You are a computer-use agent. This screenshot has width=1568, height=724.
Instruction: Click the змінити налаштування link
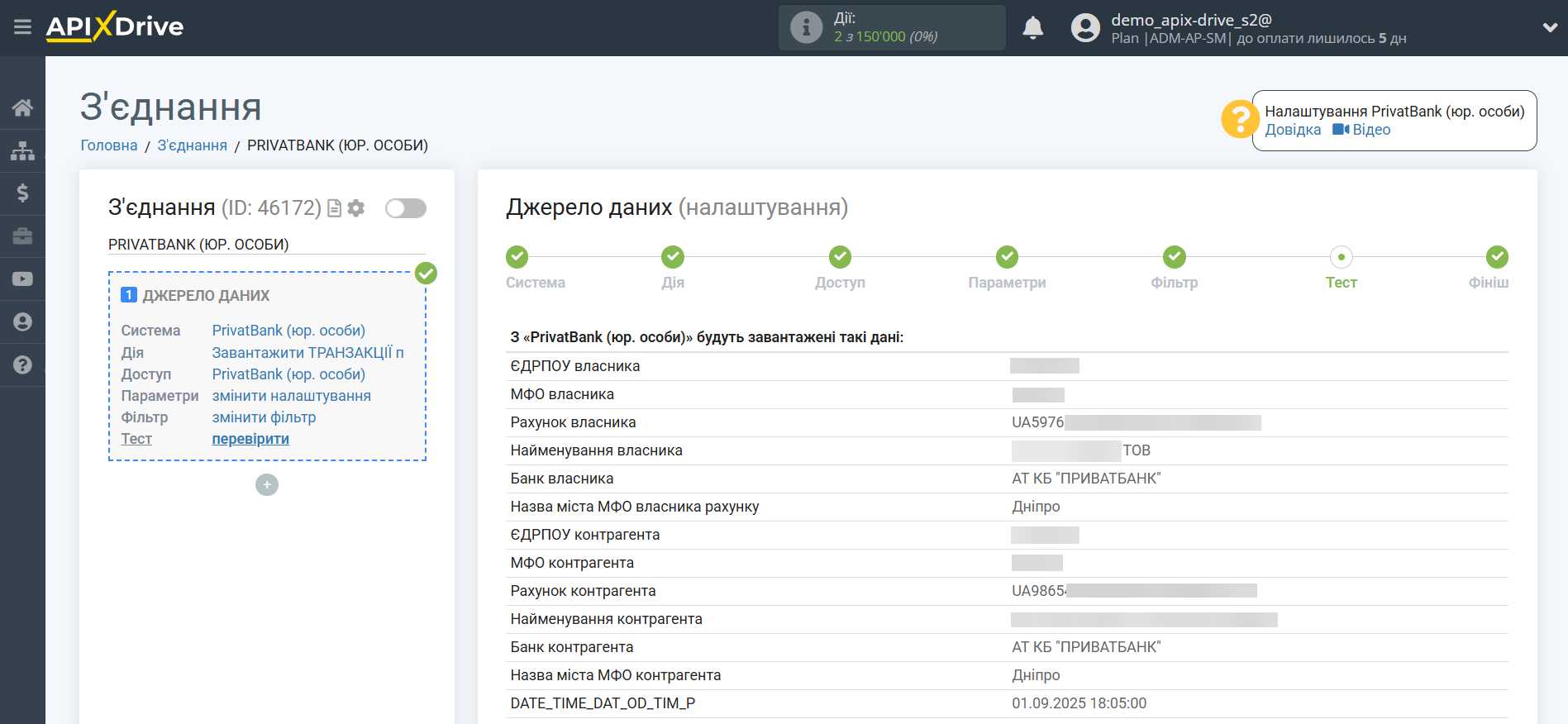tap(291, 396)
